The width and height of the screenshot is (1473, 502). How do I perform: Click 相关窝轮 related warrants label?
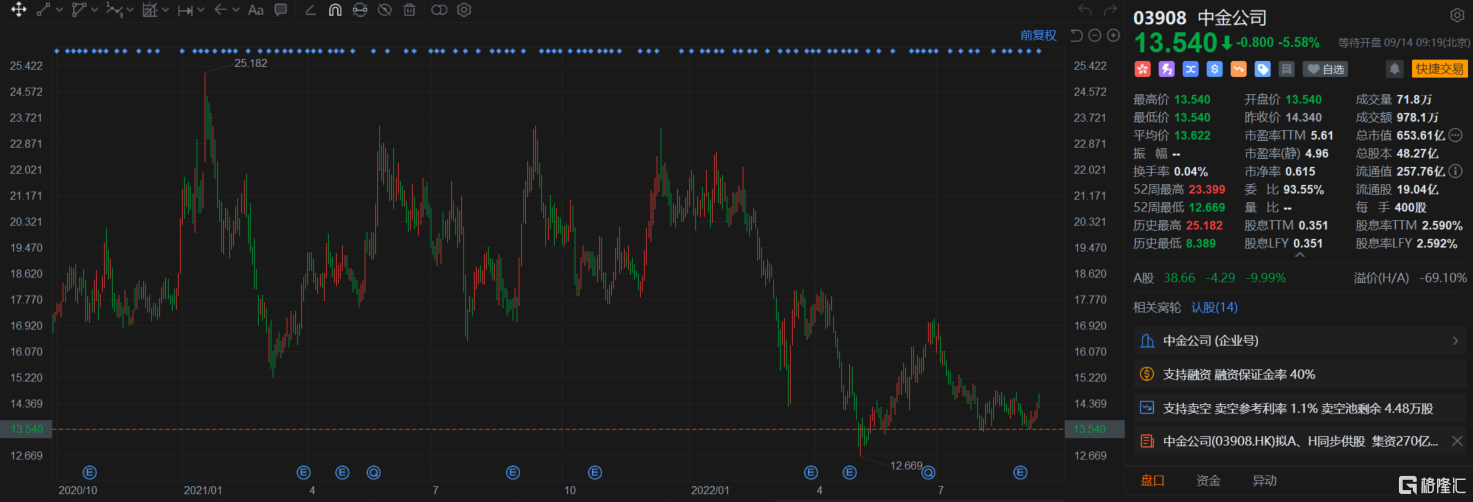point(1157,307)
